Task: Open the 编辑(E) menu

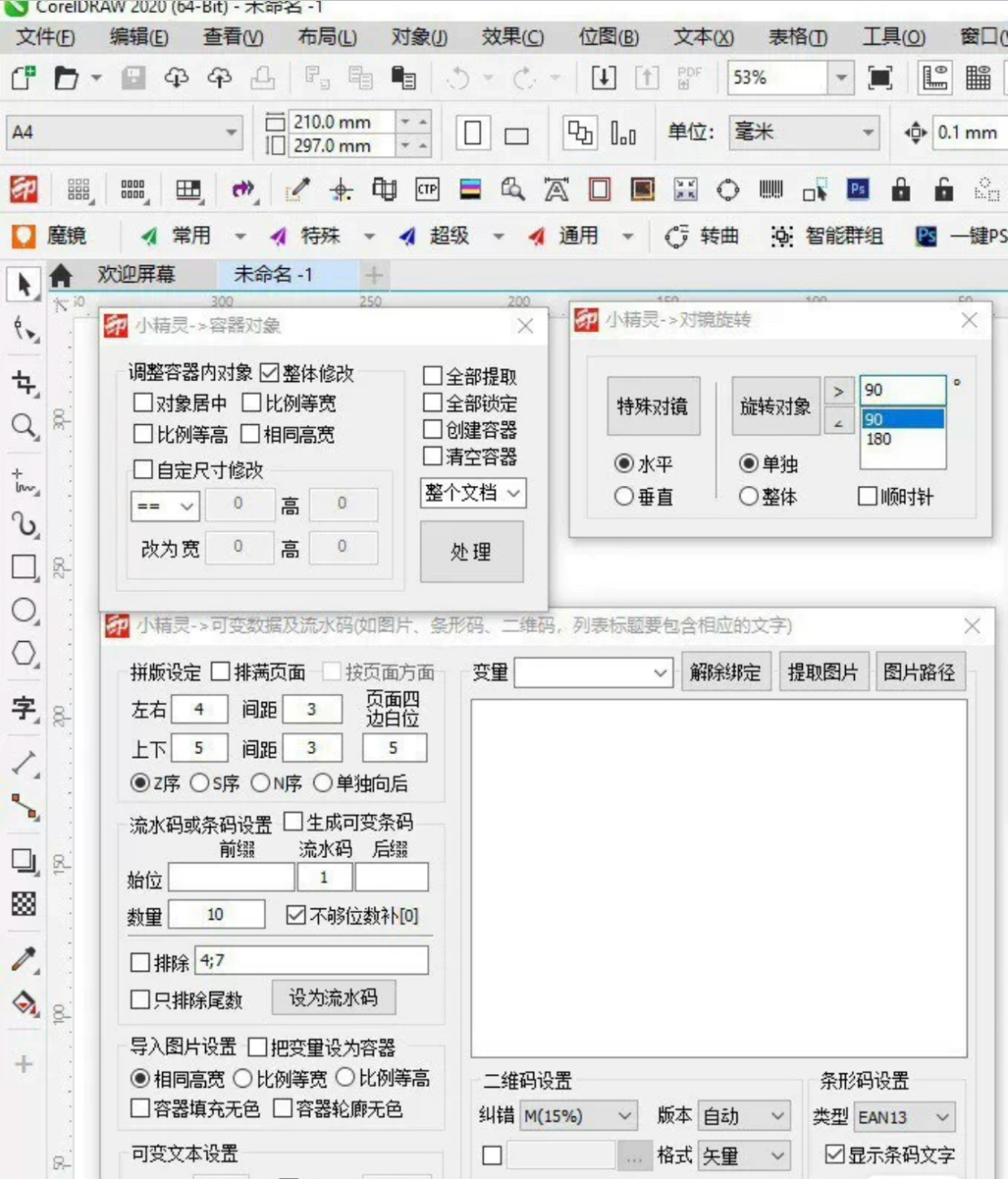Action: [139, 37]
